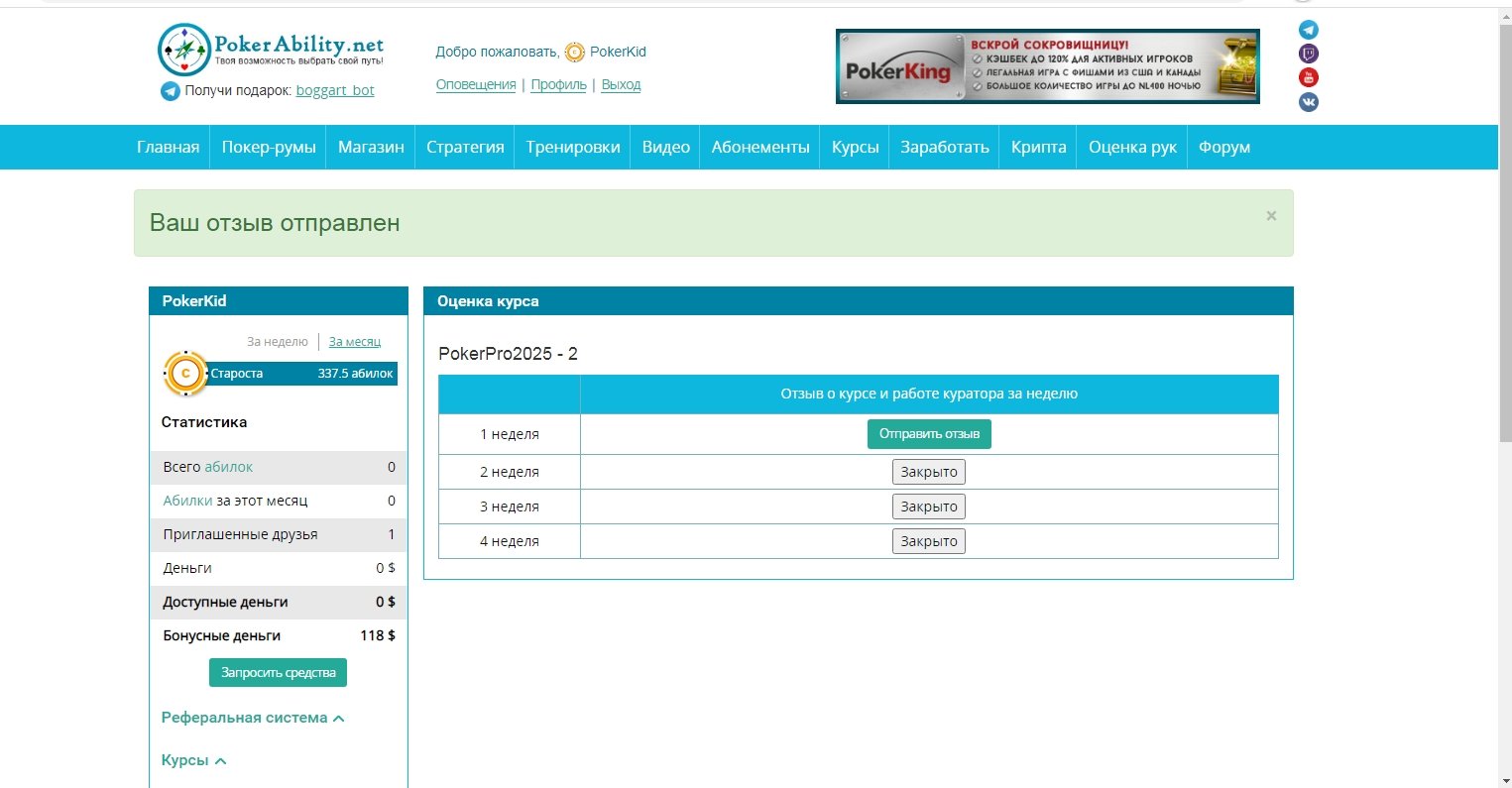Click the Староста 337.5 абилок progress bar
This screenshot has width=1512, height=788.
click(301, 374)
